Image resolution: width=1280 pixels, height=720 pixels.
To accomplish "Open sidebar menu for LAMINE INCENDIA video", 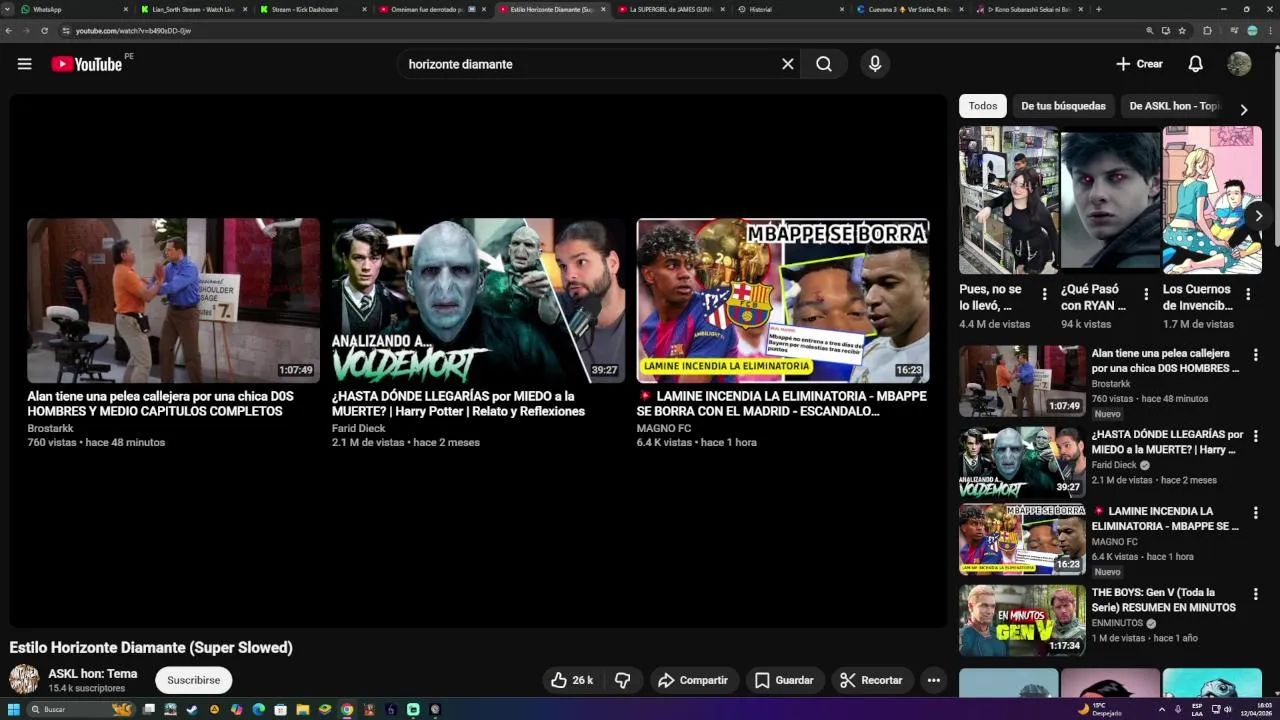I will click(x=1256, y=512).
